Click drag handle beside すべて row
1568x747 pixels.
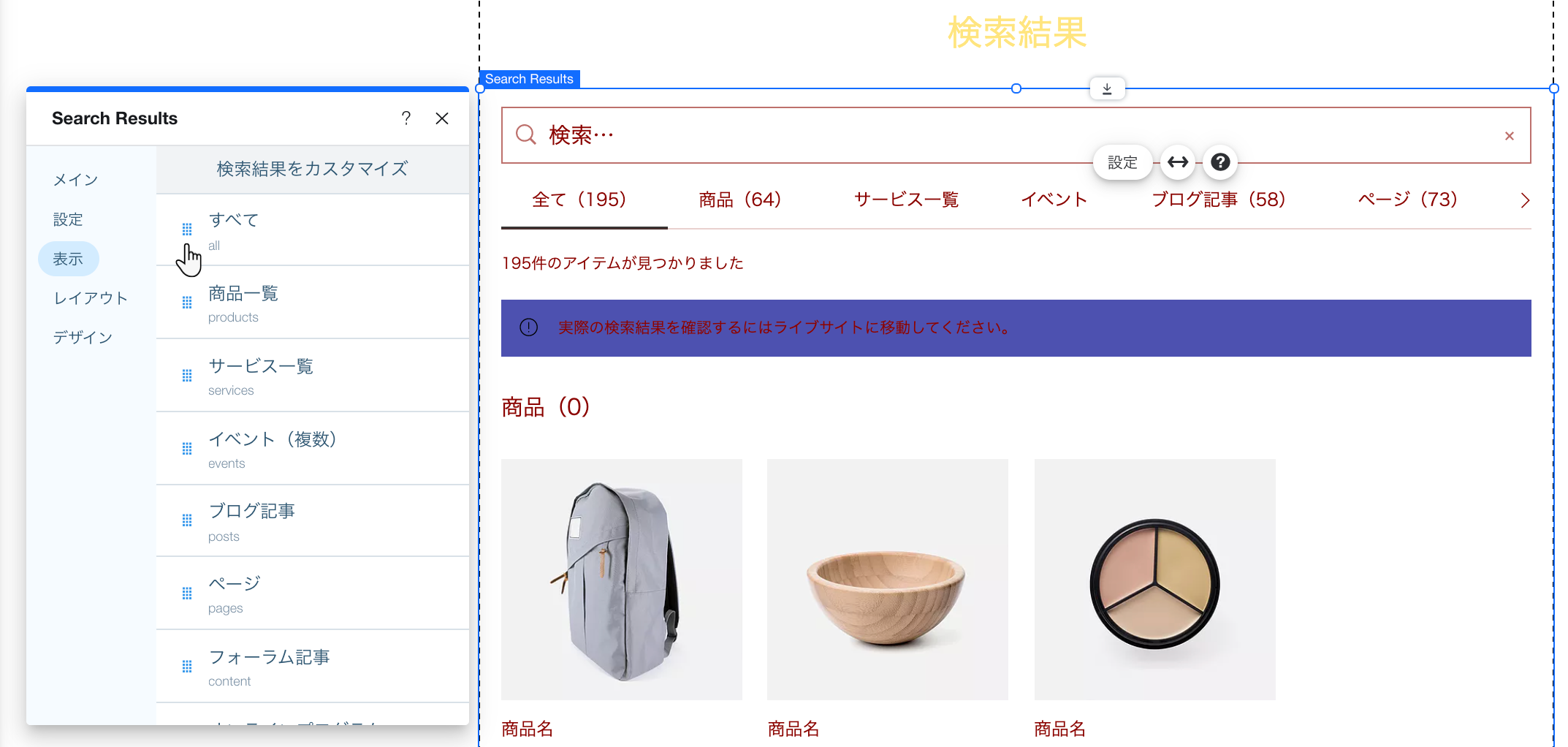pyautogui.click(x=187, y=230)
